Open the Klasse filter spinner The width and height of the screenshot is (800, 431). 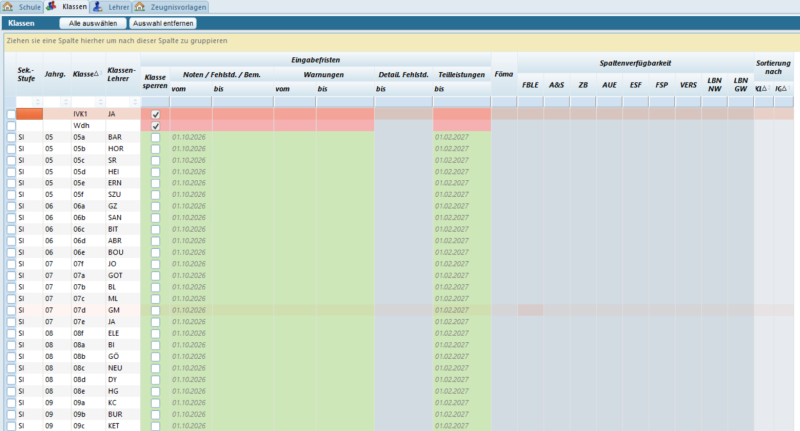[x=100, y=102]
